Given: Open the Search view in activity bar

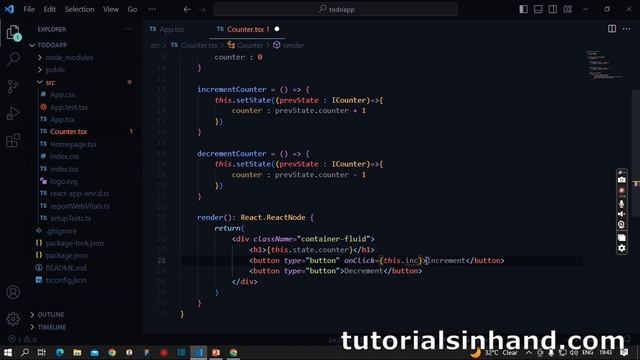Looking at the screenshot, I should pyautogui.click(x=13, y=59).
